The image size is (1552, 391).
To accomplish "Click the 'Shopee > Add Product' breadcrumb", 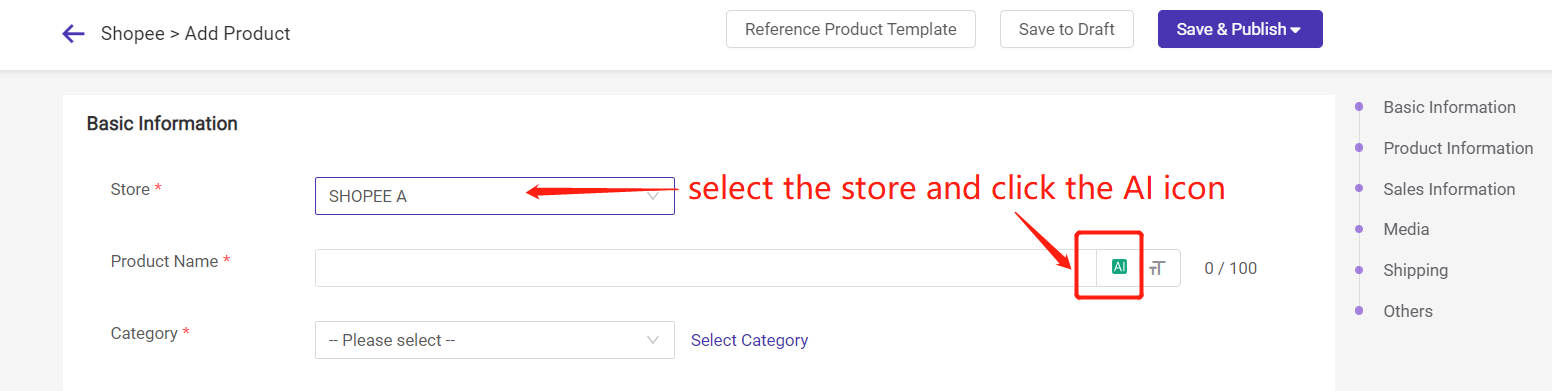I will coord(196,34).
